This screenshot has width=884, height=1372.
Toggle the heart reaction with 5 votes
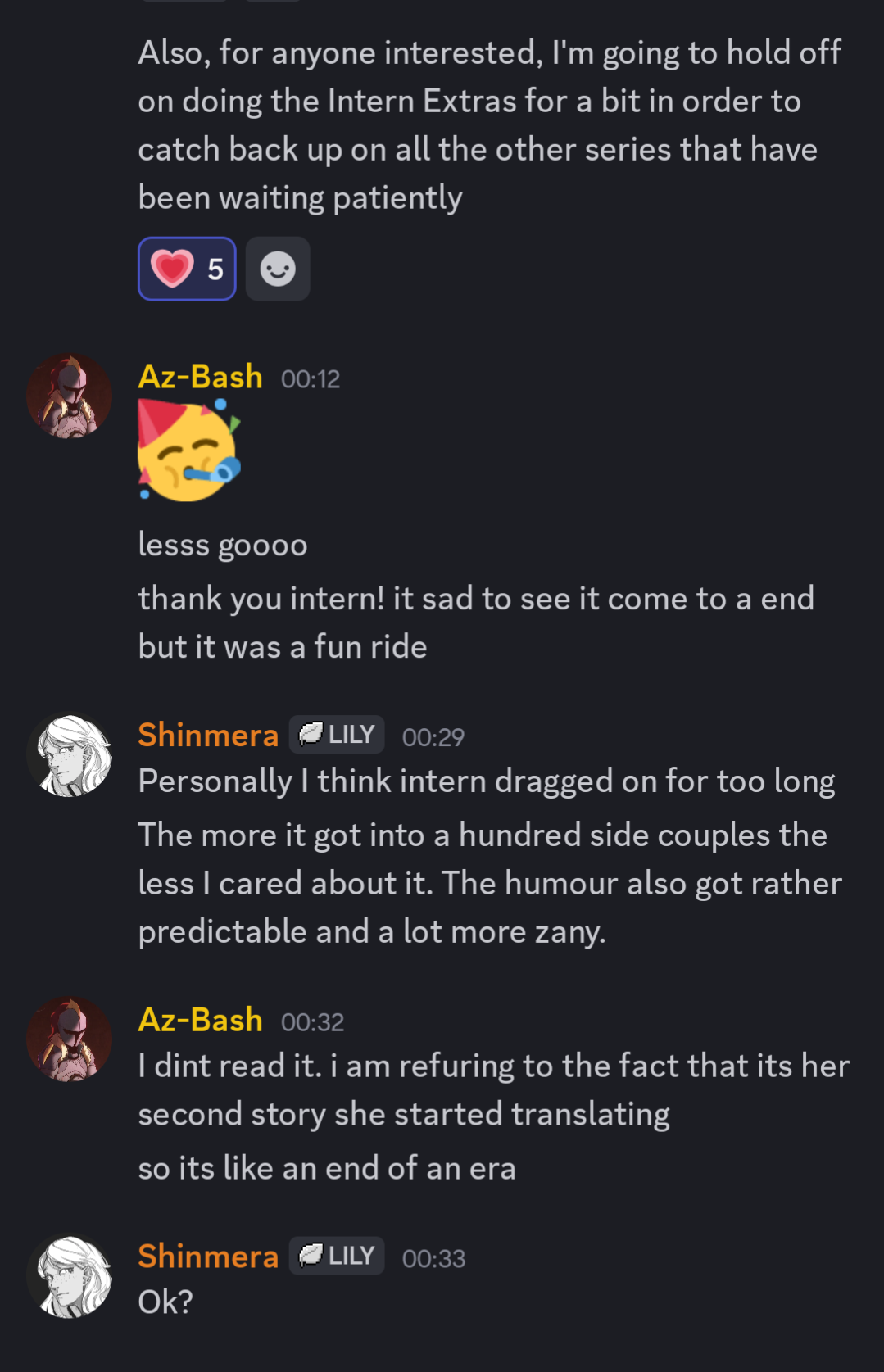(x=187, y=269)
